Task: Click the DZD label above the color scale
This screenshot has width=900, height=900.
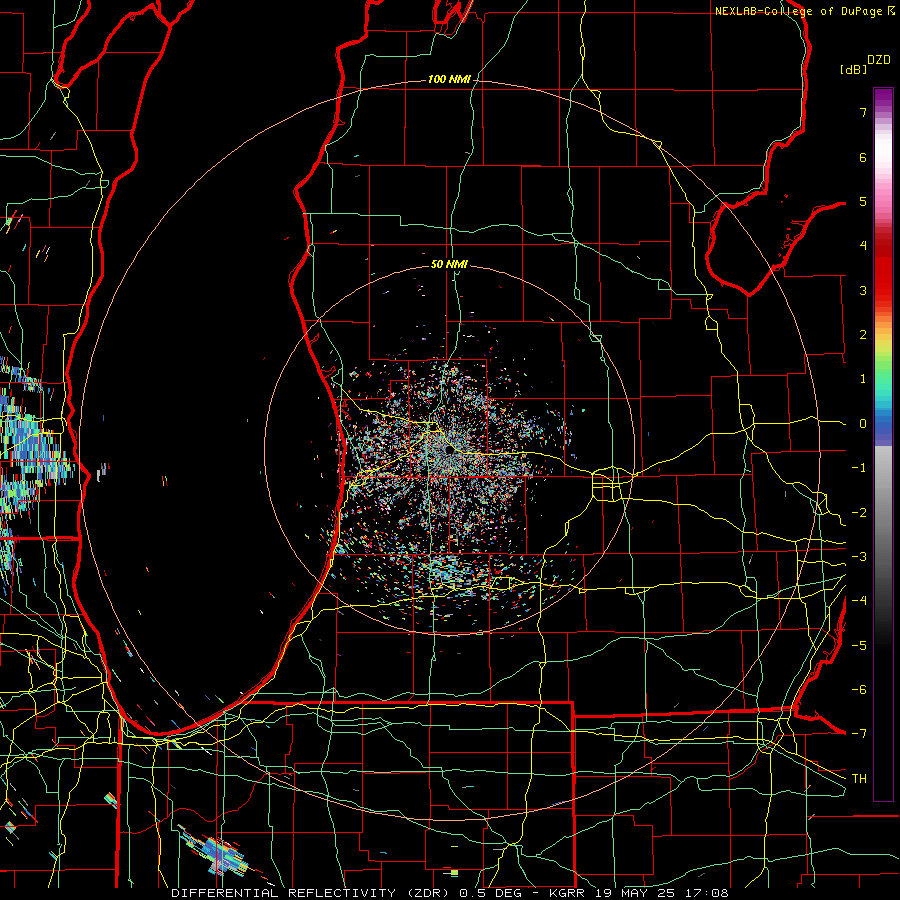Action: (879, 60)
